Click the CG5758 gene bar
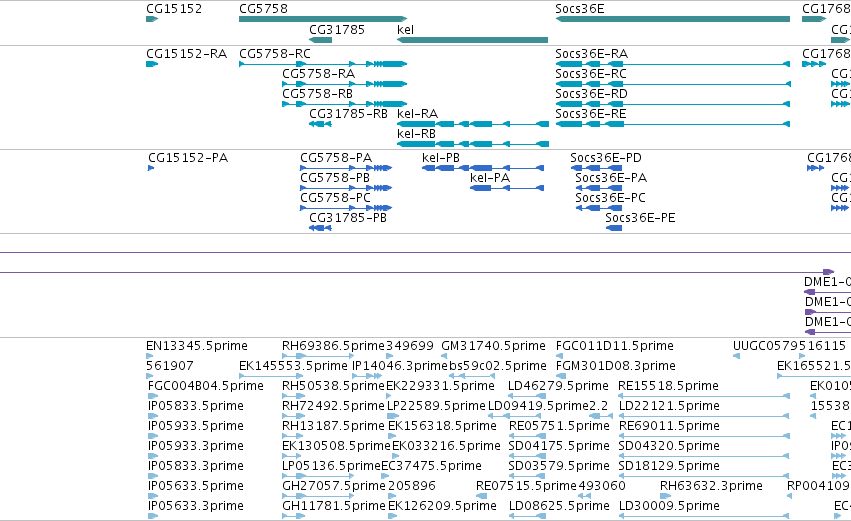851x521 pixels. pos(323,19)
